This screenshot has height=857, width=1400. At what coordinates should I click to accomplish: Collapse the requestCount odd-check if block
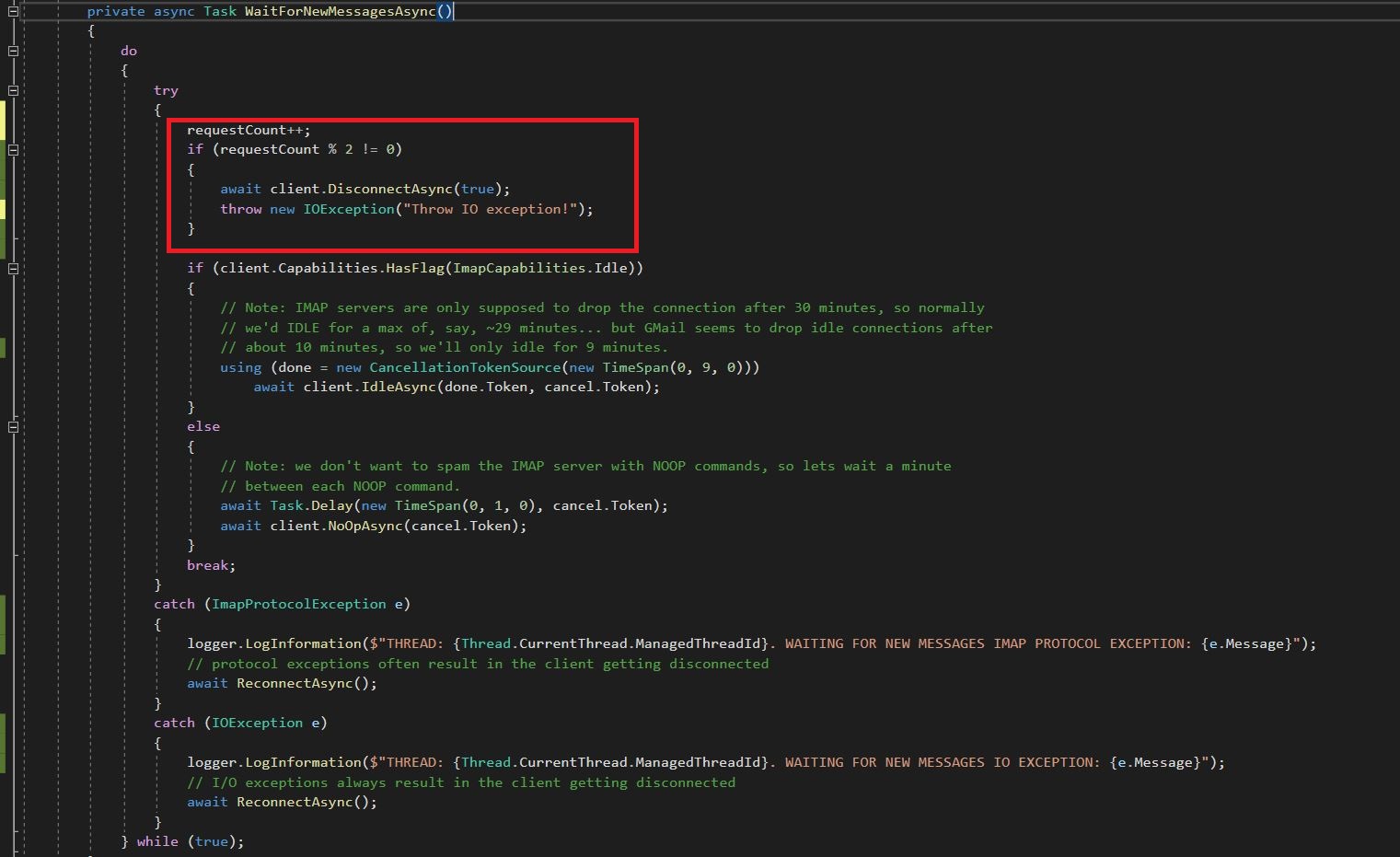click(x=13, y=150)
